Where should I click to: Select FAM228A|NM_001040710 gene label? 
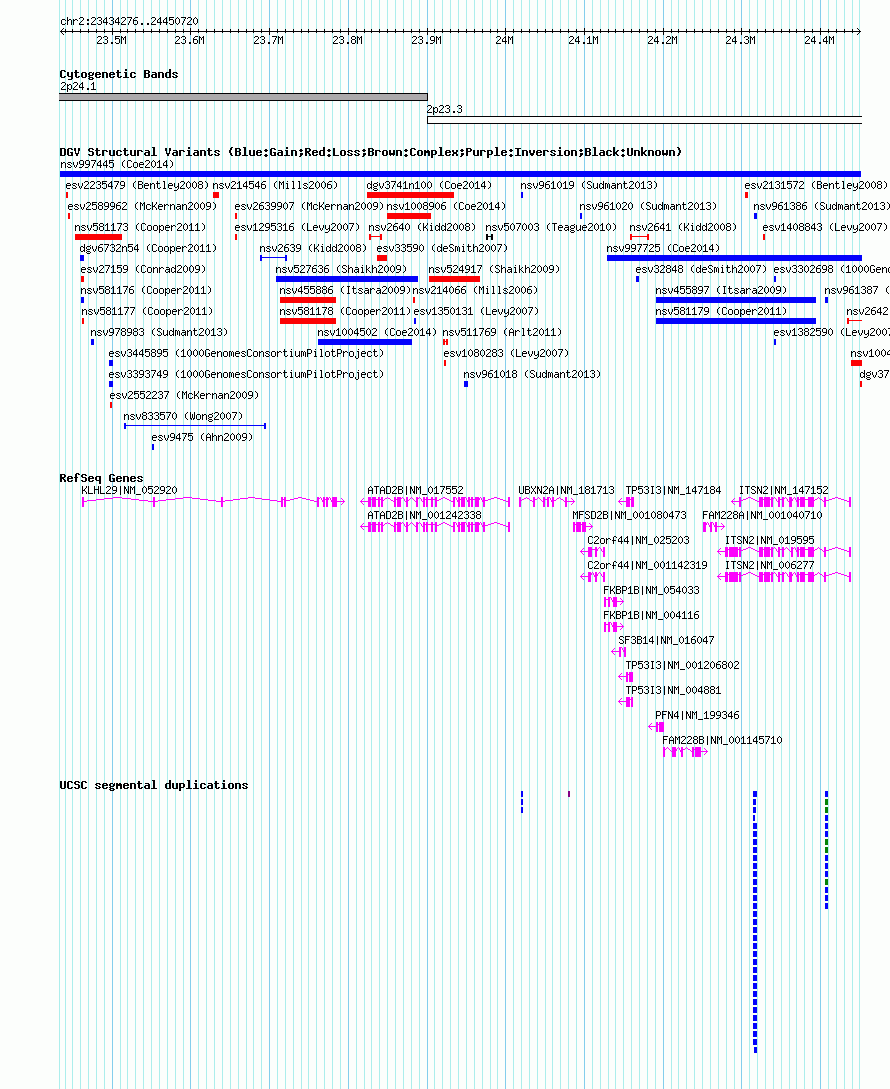[762, 515]
